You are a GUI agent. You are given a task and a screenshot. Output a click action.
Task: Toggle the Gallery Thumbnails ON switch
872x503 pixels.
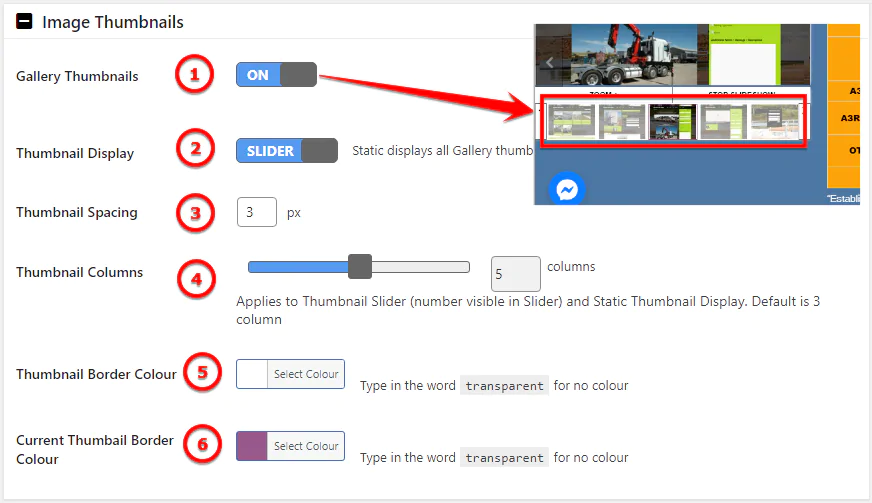click(x=276, y=75)
